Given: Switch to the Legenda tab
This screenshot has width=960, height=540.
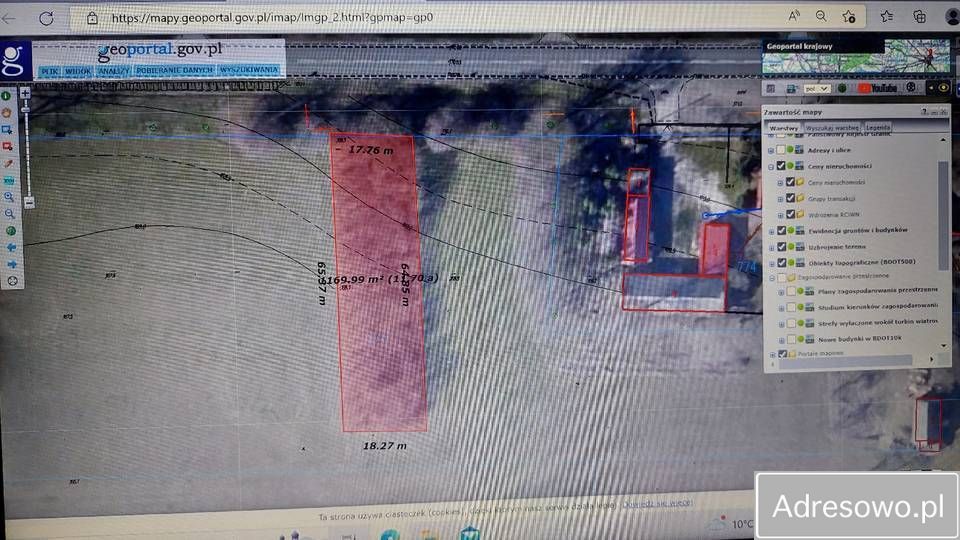Looking at the screenshot, I should (x=877, y=127).
